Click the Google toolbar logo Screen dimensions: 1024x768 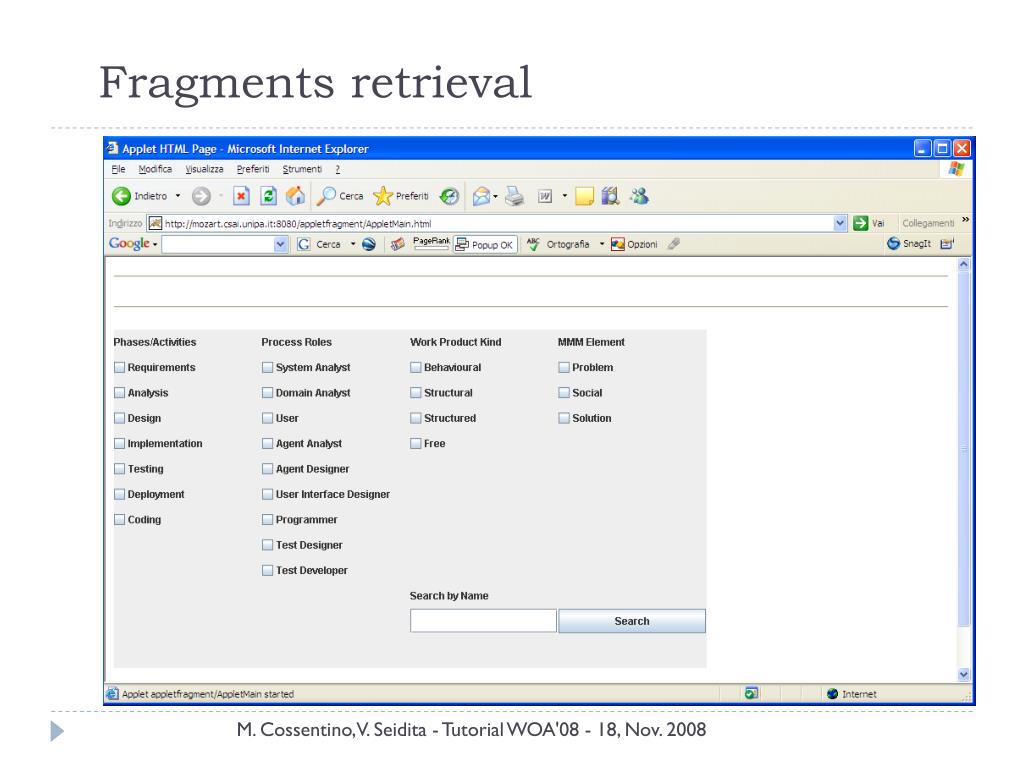tap(129, 244)
